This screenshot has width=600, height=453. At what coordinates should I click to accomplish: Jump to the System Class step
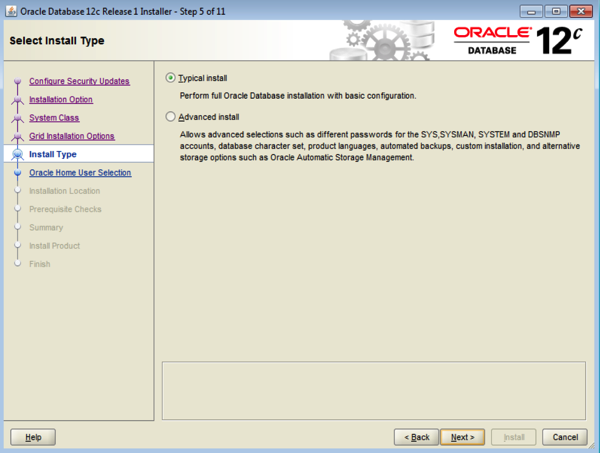click(54, 118)
